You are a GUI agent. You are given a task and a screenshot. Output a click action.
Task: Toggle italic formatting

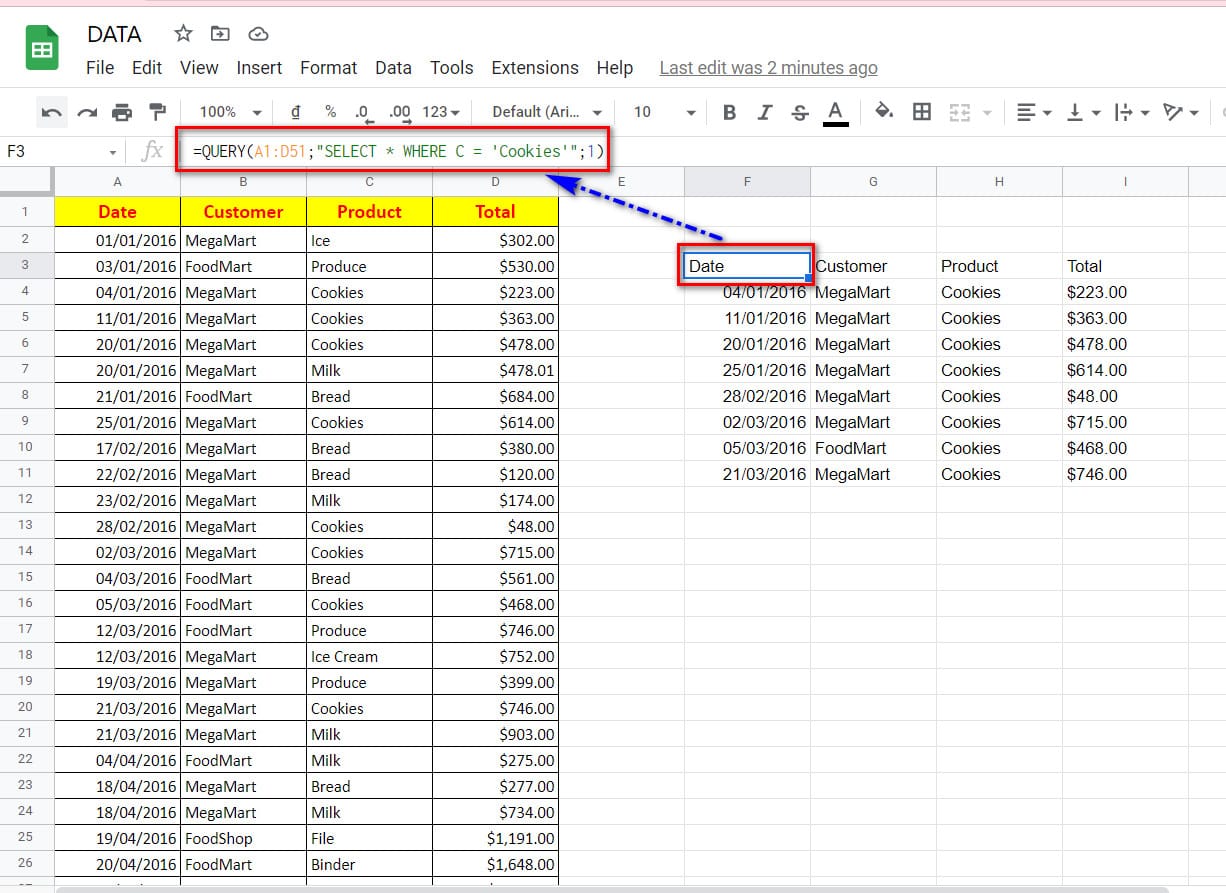(x=765, y=112)
